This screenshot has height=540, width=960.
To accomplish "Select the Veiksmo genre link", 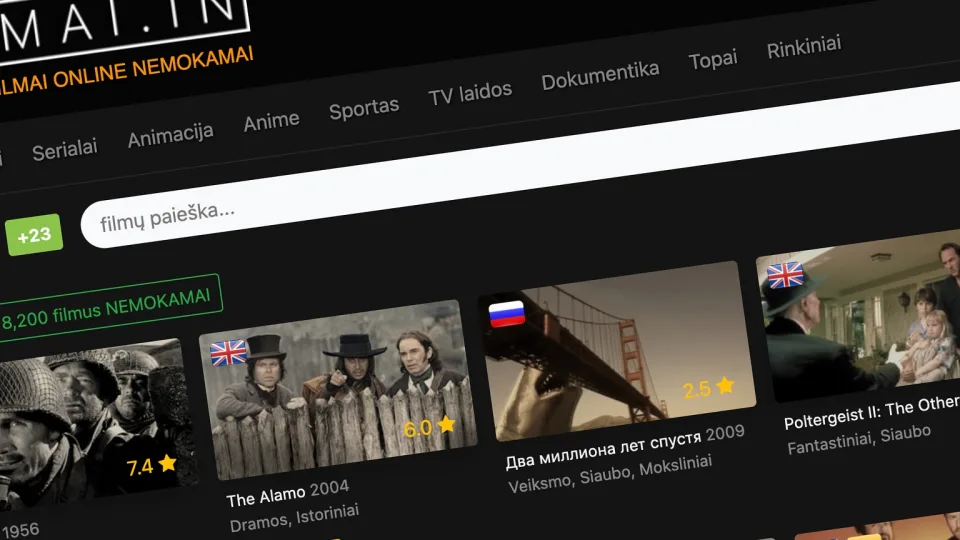I will 541,482.
